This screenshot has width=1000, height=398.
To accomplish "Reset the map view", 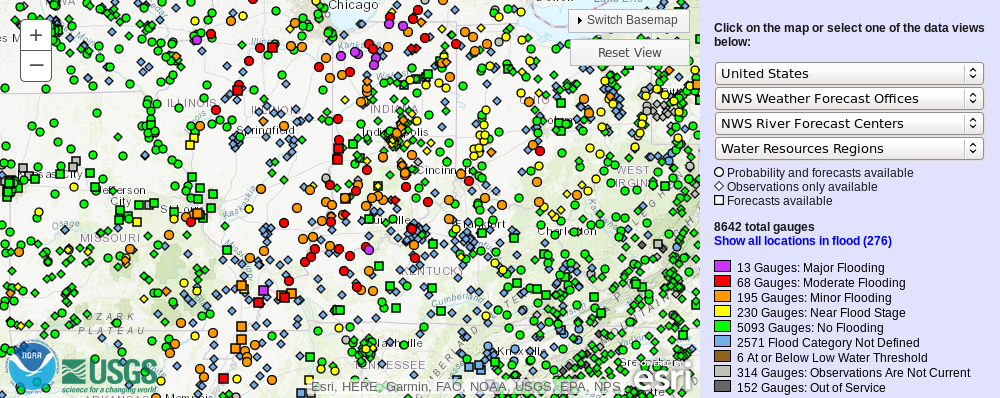I will [629, 52].
